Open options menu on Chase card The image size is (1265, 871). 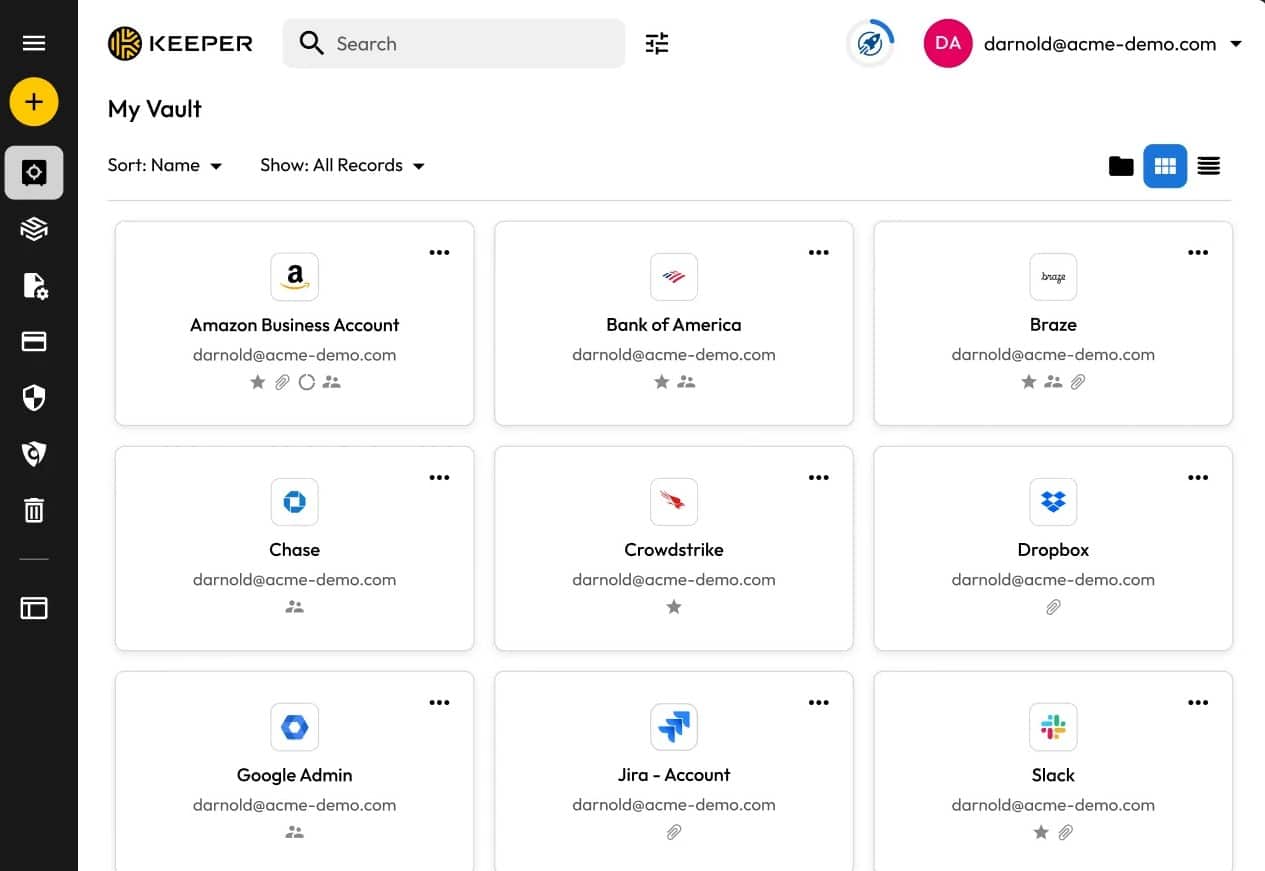(439, 477)
